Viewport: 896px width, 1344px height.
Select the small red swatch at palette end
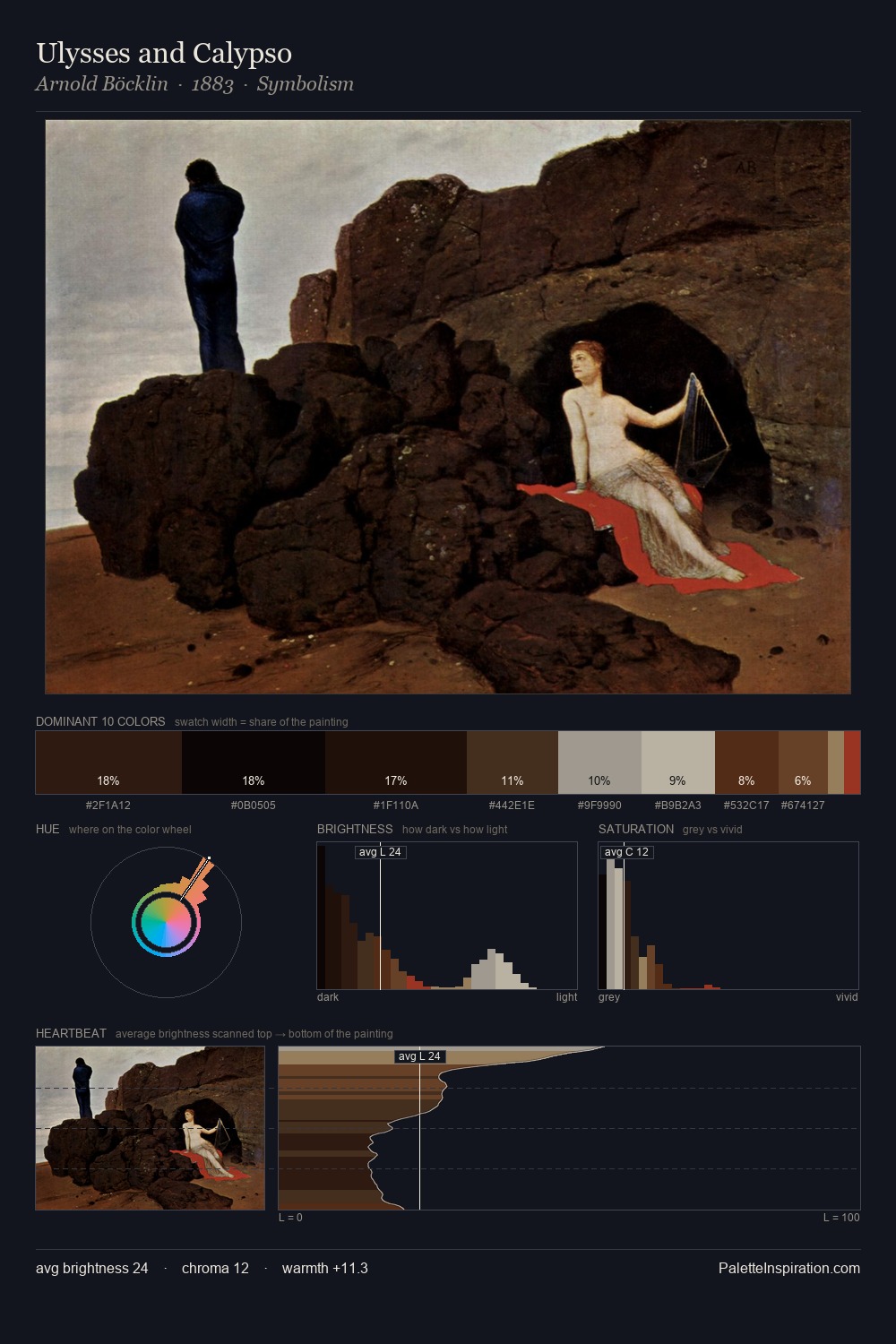(x=852, y=762)
